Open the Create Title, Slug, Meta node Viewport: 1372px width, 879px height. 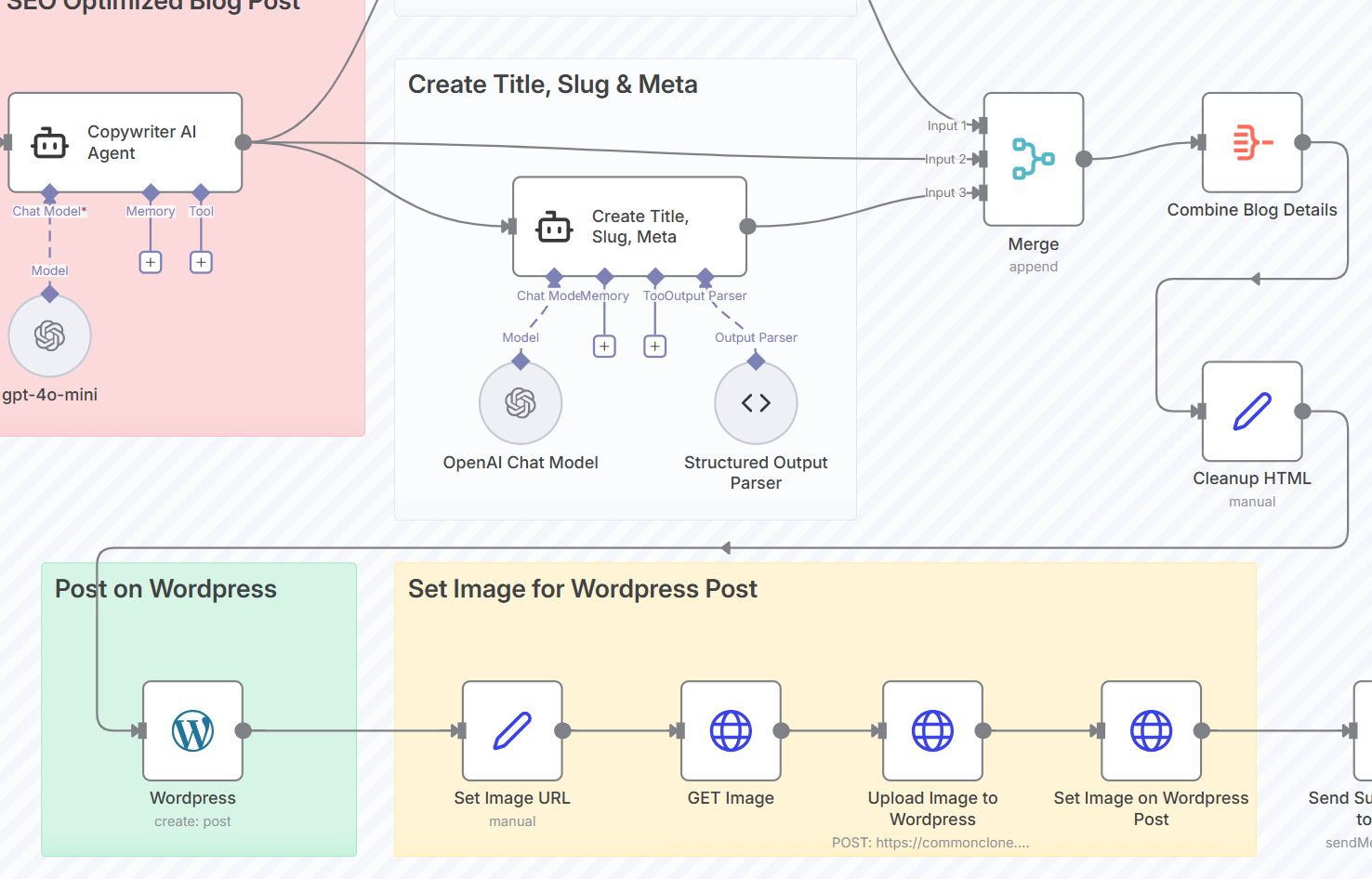629,227
